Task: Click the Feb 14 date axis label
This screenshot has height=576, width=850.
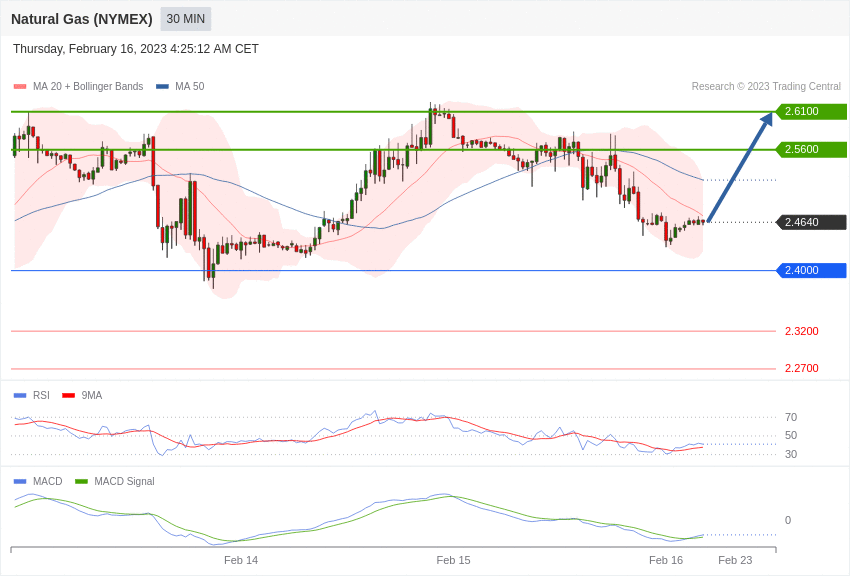Action: pyautogui.click(x=241, y=560)
